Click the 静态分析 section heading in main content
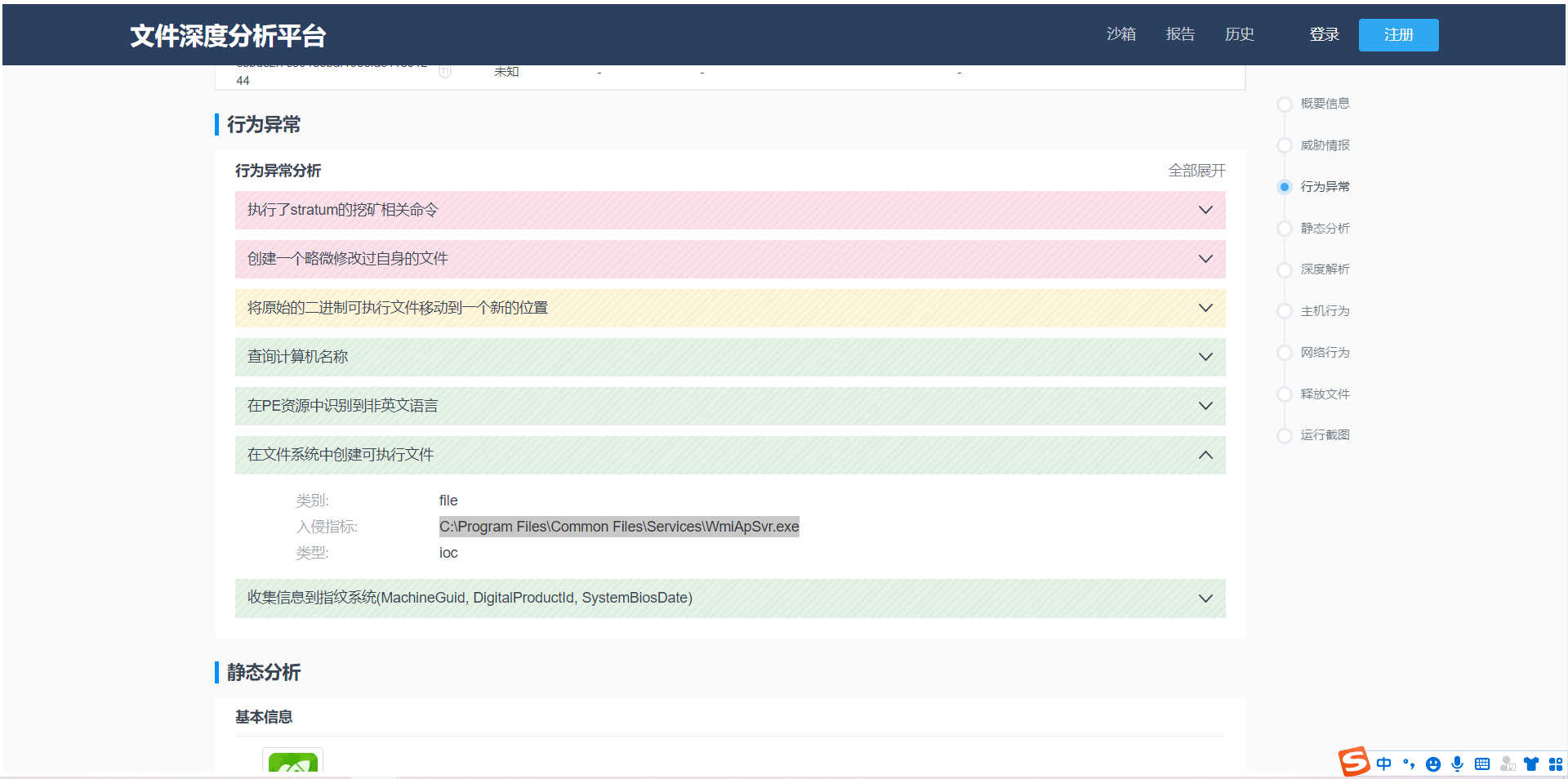1568x779 pixels. coord(264,672)
